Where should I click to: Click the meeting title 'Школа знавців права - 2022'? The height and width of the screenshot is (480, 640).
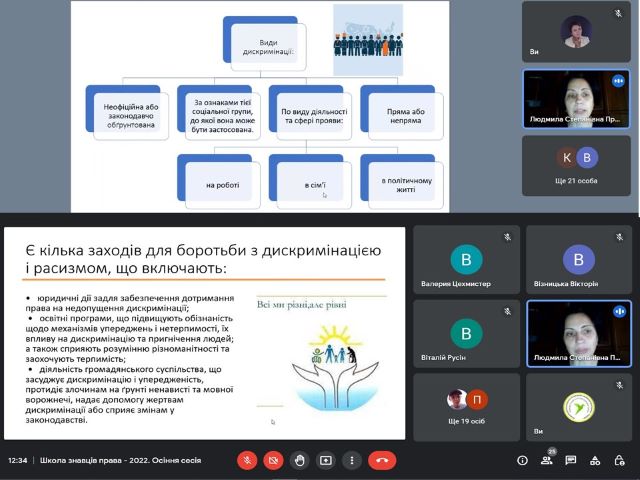tap(120, 460)
